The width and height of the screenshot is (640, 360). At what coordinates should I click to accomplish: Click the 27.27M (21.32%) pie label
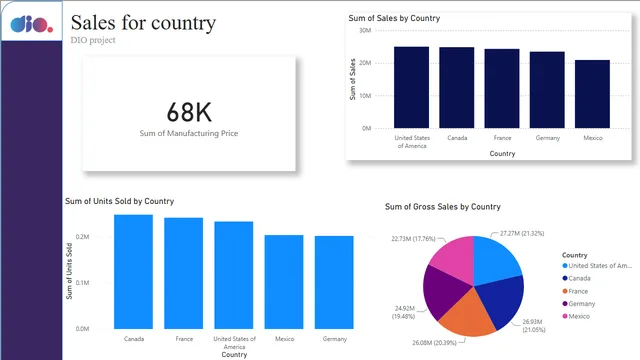[x=522, y=233]
